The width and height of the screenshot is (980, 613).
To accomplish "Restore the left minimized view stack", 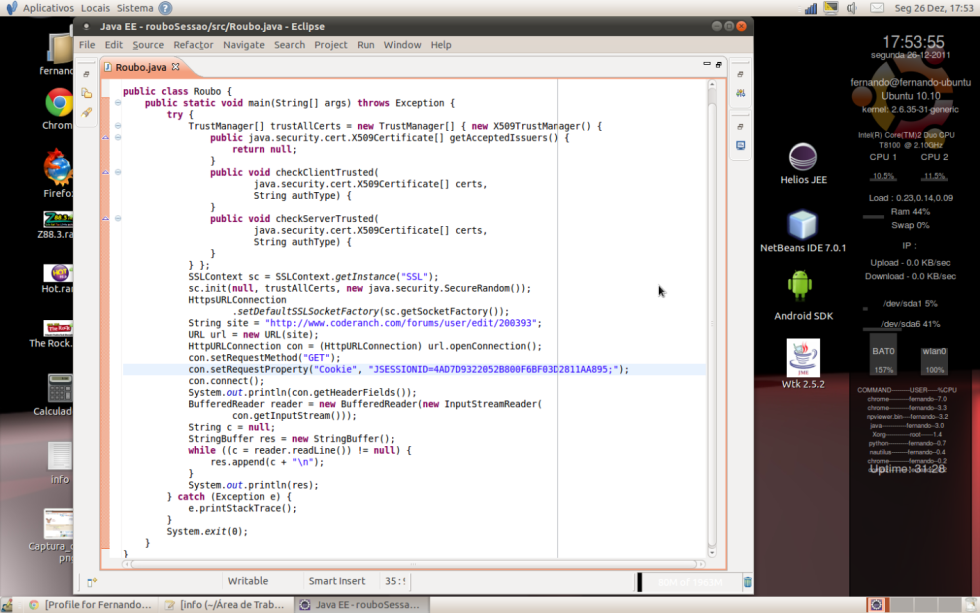I will (x=87, y=74).
